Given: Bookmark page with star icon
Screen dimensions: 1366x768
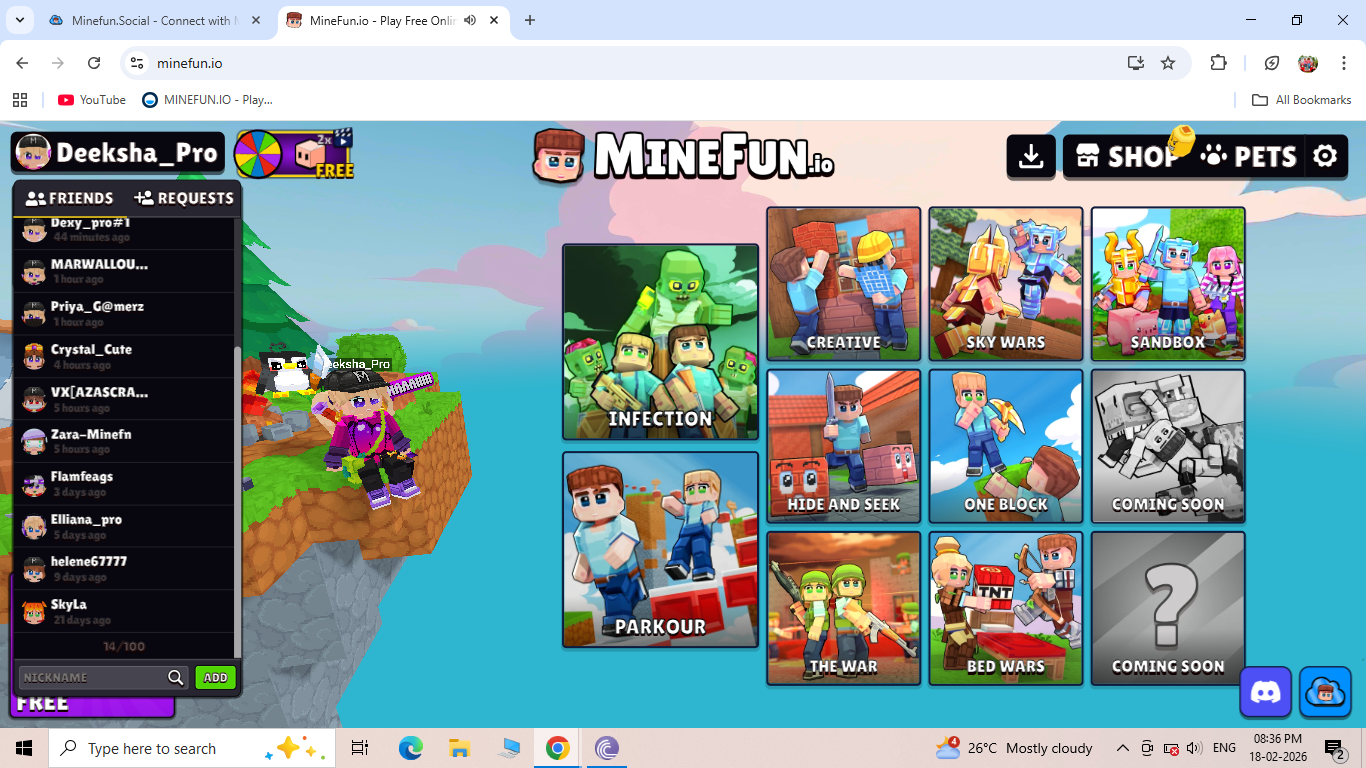Looking at the screenshot, I should coord(1168,63).
